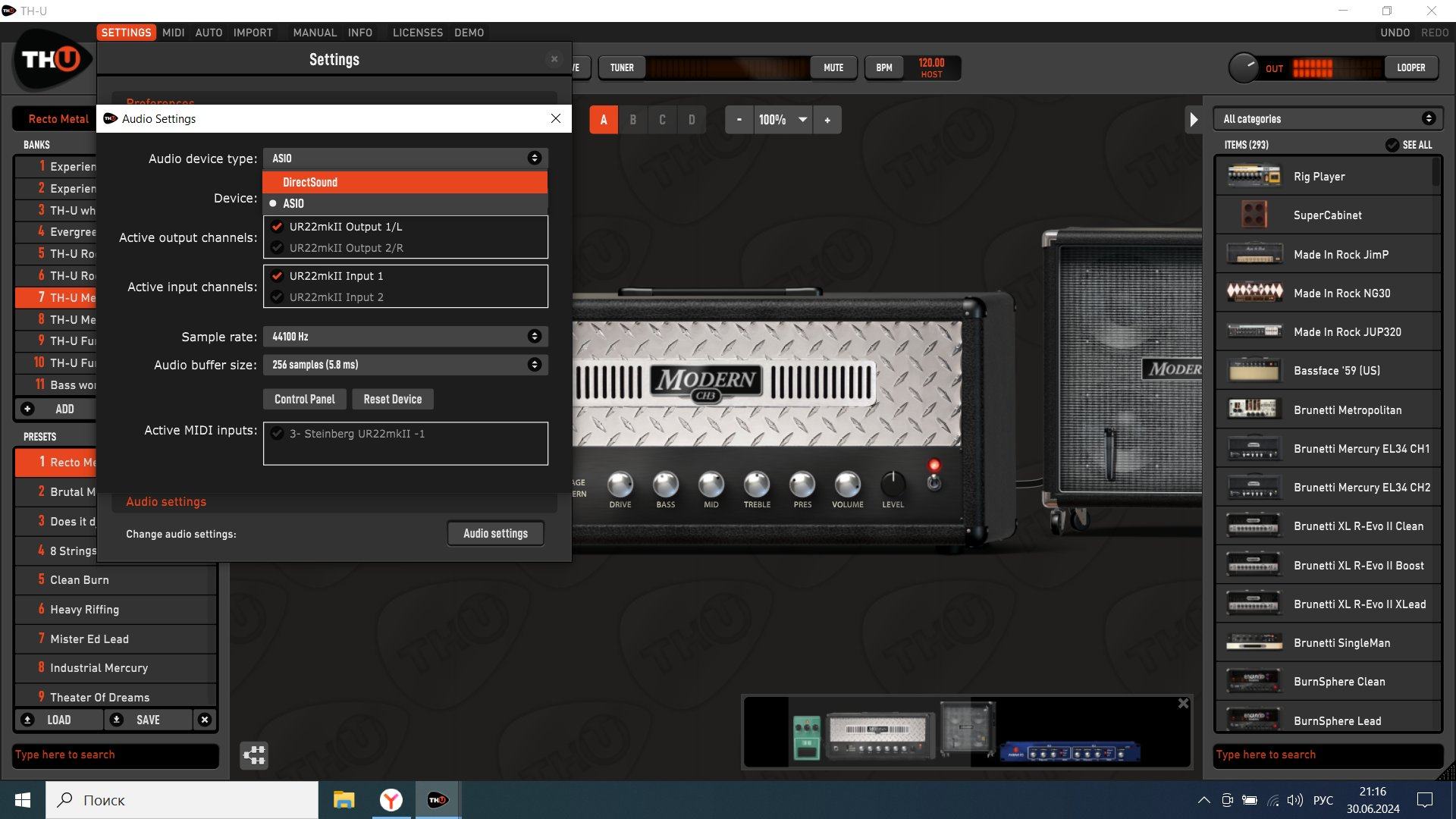Click the Control Panel button
The width and height of the screenshot is (1456, 819).
pyautogui.click(x=304, y=399)
